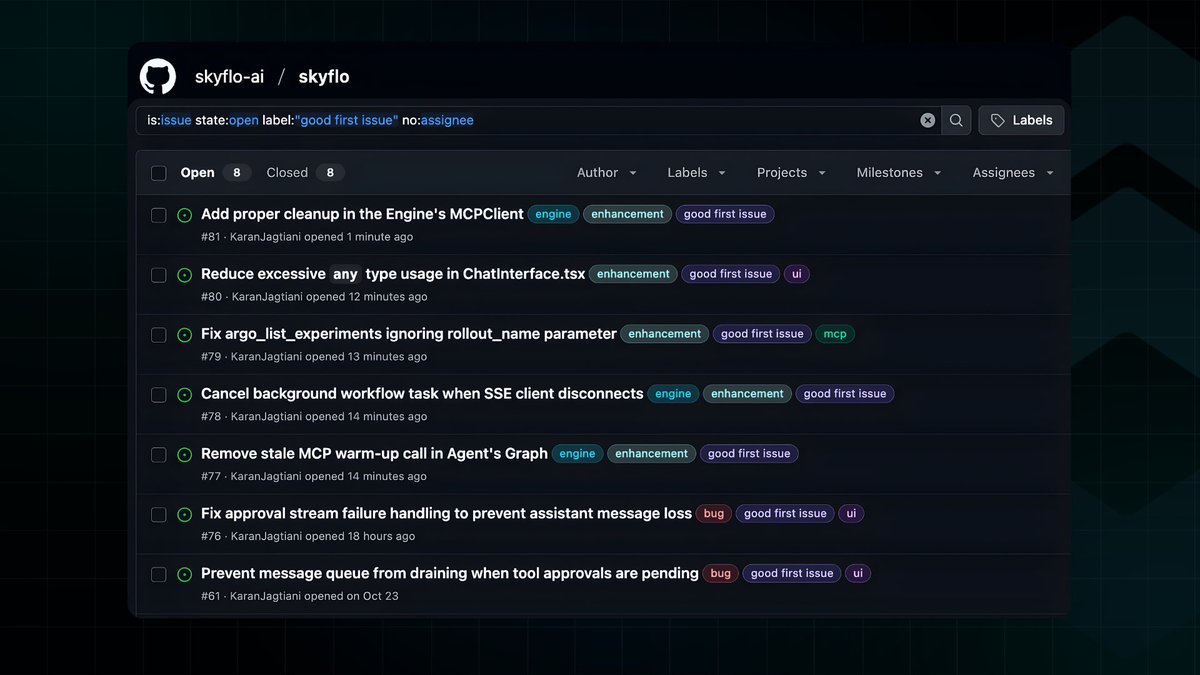The height and width of the screenshot is (675, 1200).
Task: Open the Projects filter dropdown
Action: pos(791,173)
